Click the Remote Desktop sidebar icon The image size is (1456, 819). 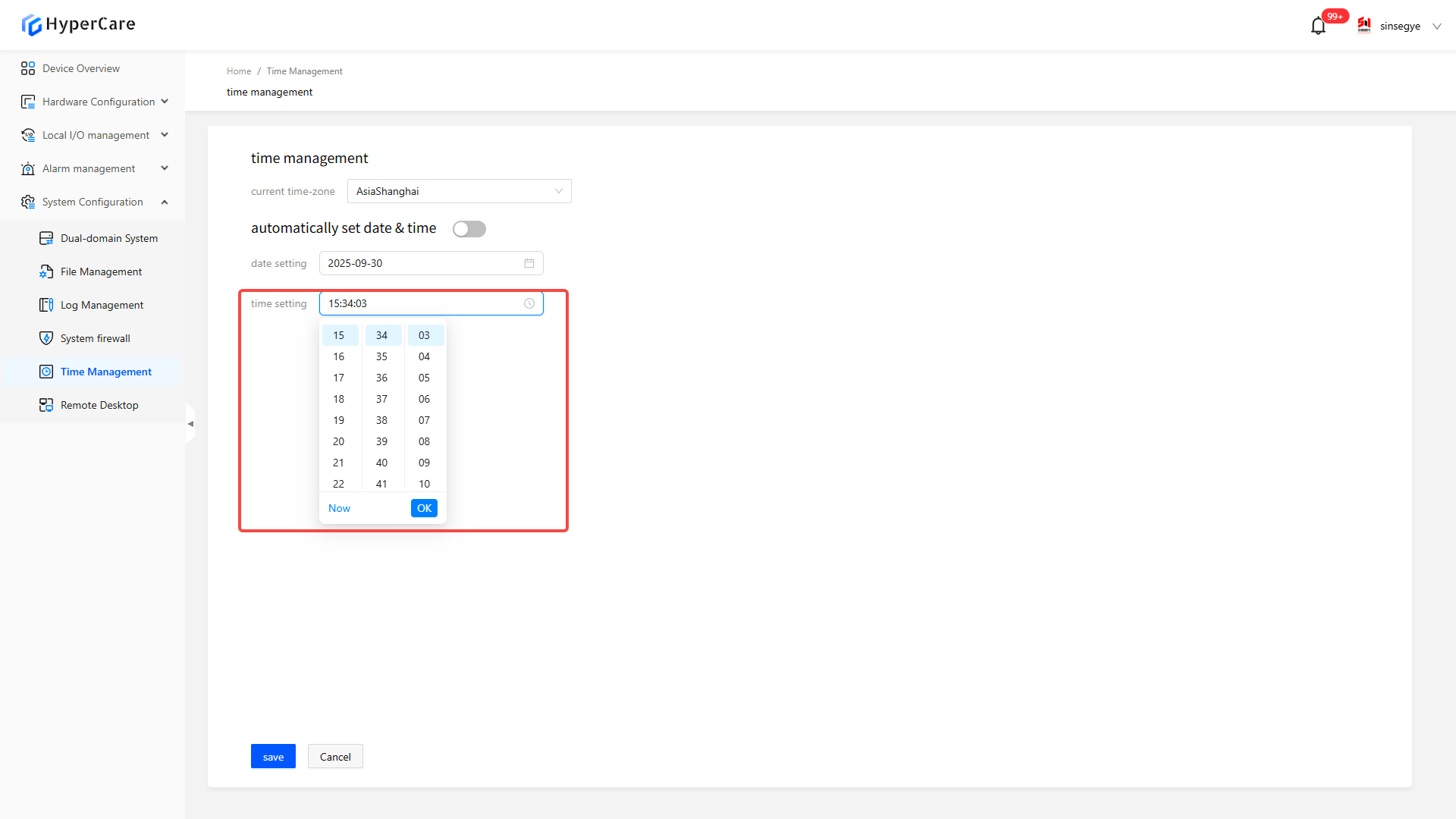[46, 405]
